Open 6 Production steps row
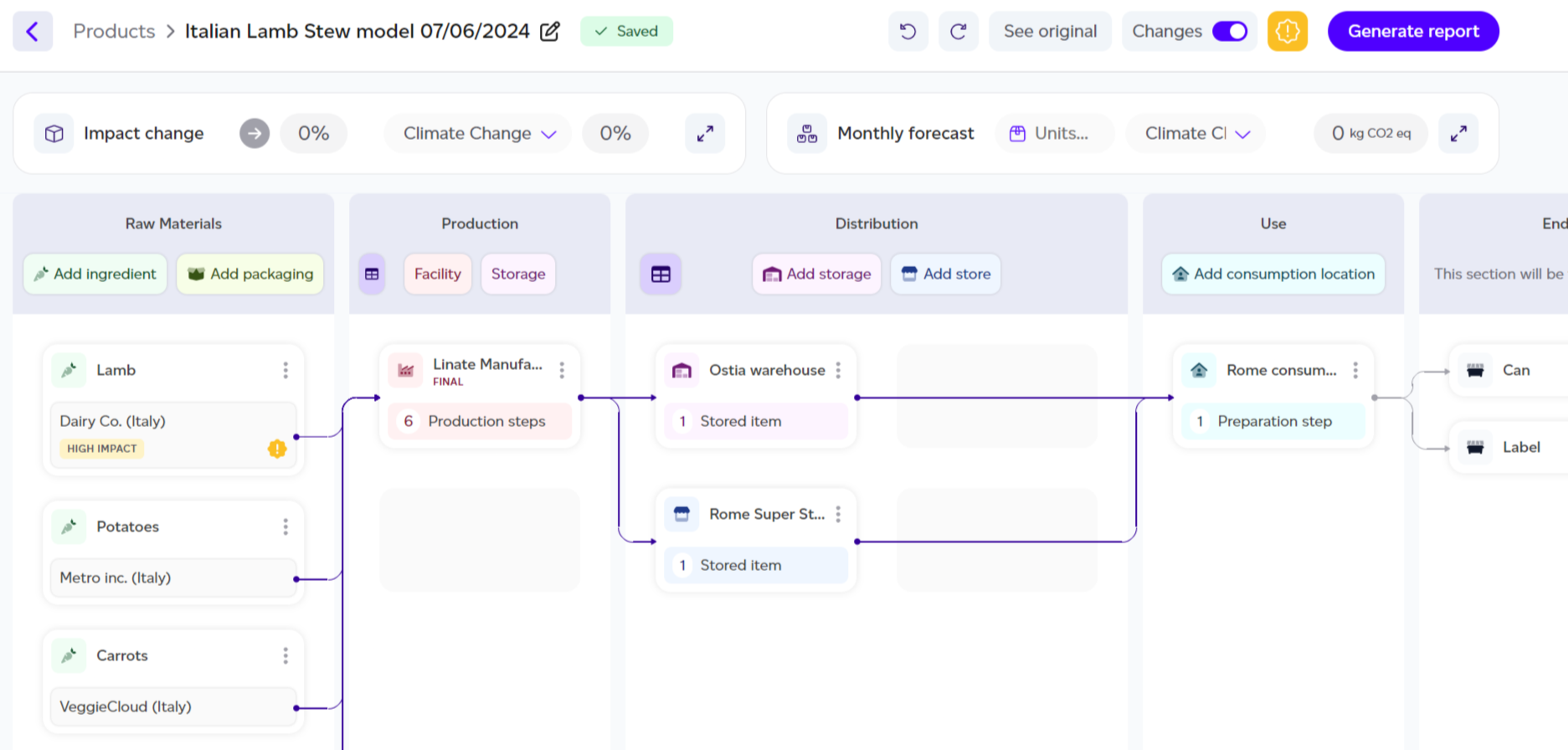 (x=480, y=421)
